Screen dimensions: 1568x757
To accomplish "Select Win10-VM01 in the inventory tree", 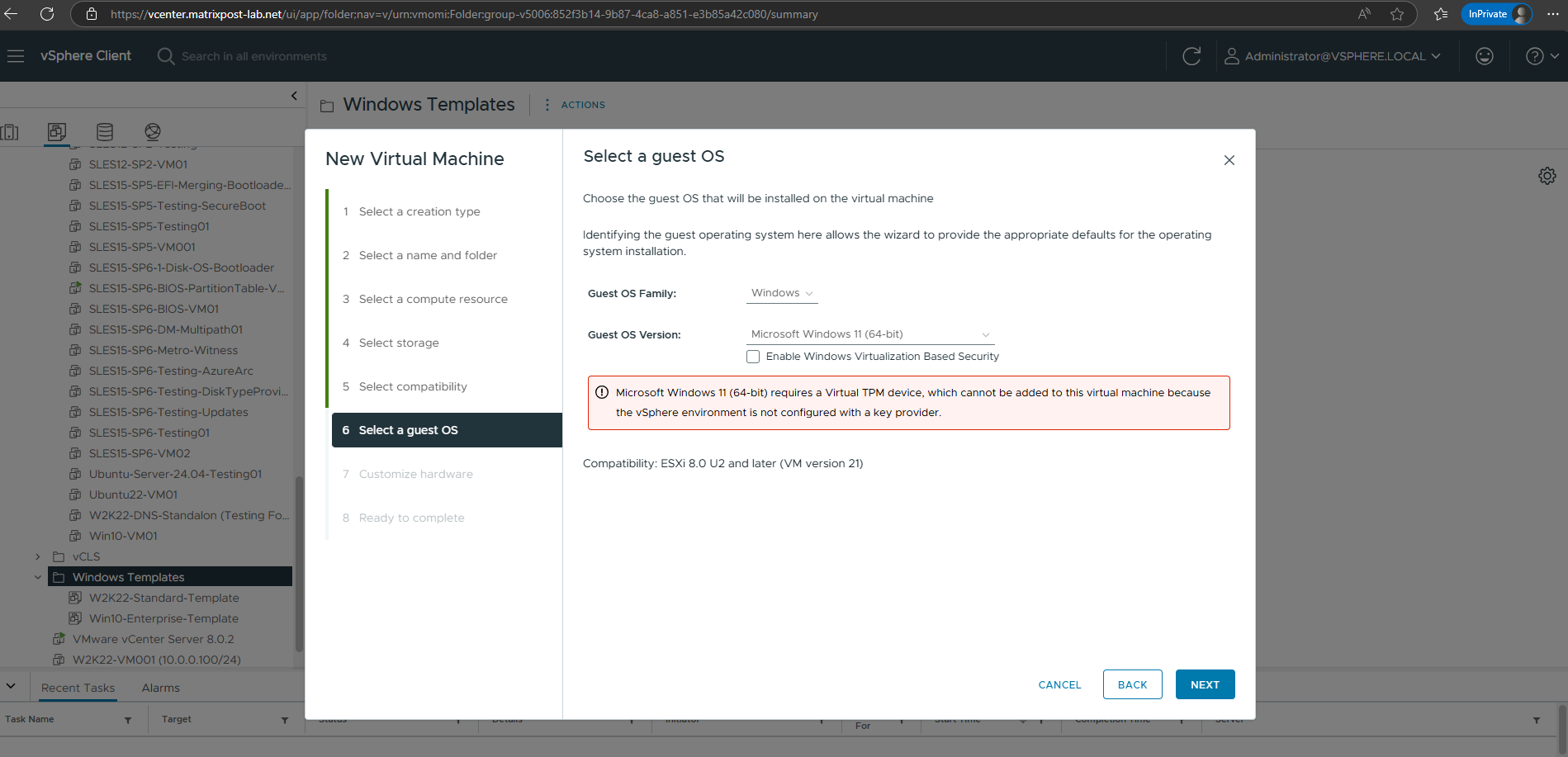I will coord(123,536).
